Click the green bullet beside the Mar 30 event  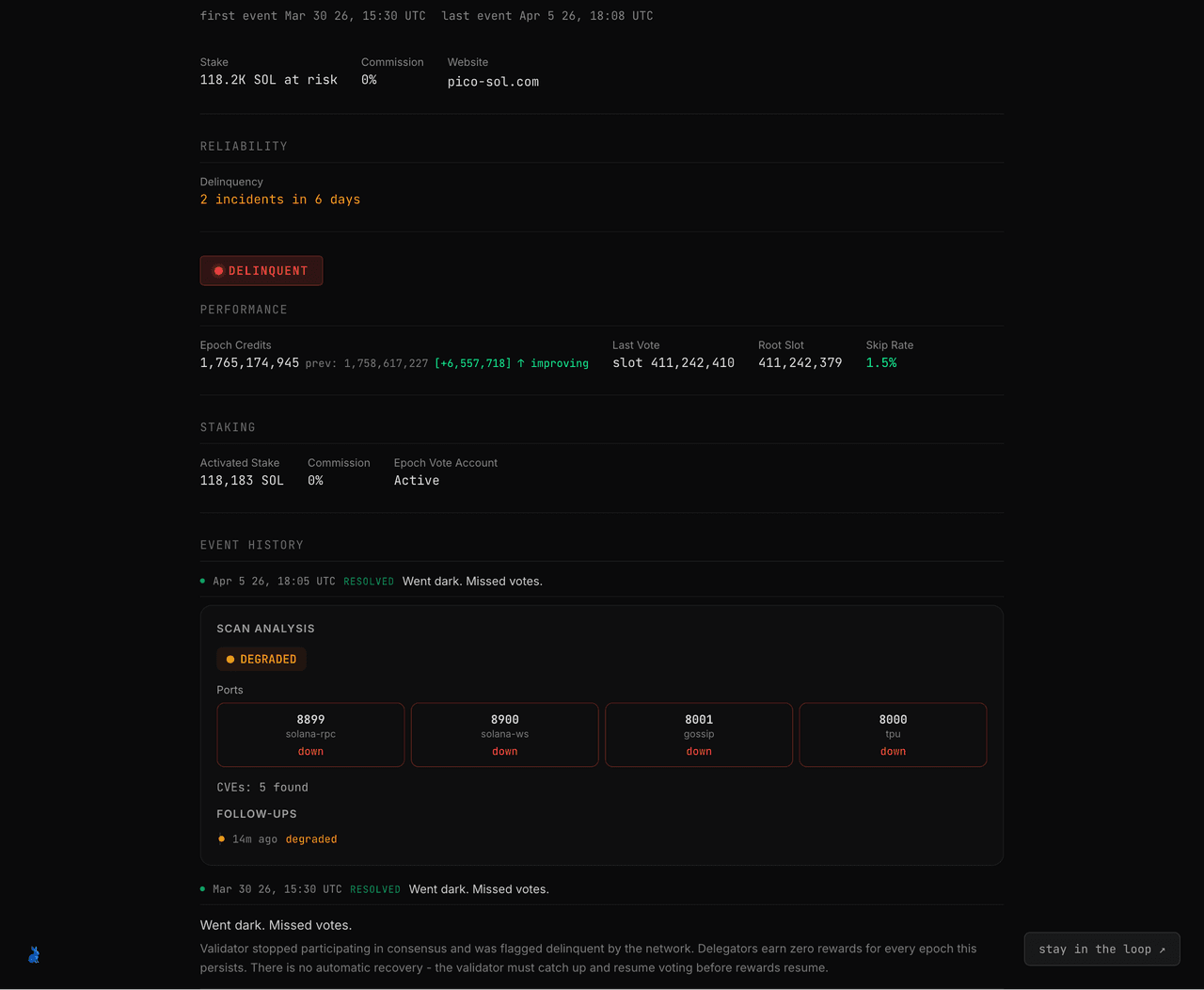tap(202, 889)
